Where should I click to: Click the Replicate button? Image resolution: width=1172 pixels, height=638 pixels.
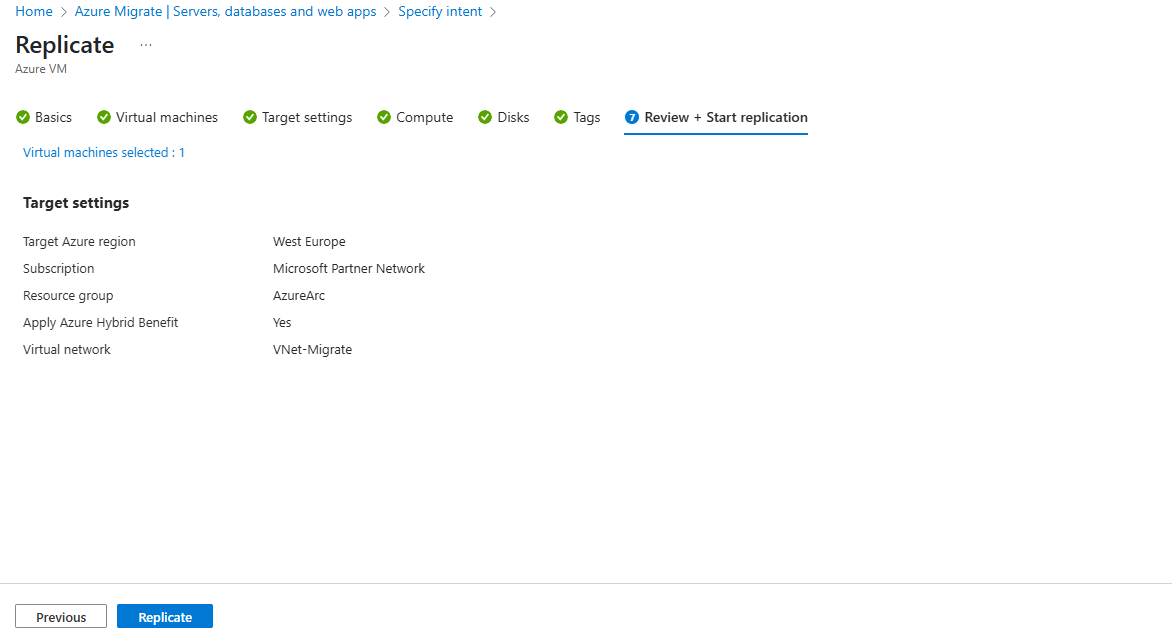[164, 616]
